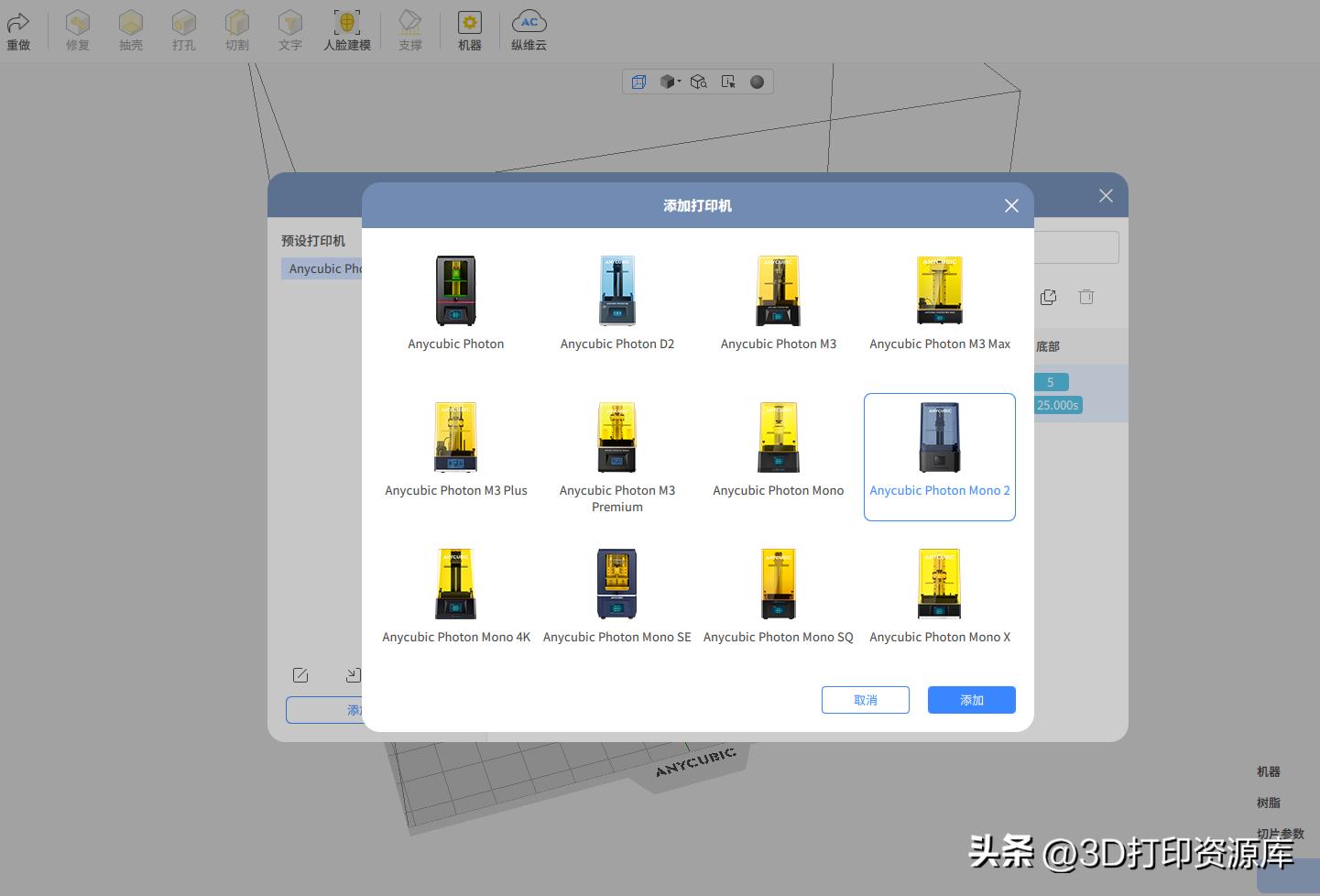The image size is (1320, 896).
Task: Open 纵维云 Anycubic Cloud
Action: tap(529, 28)
